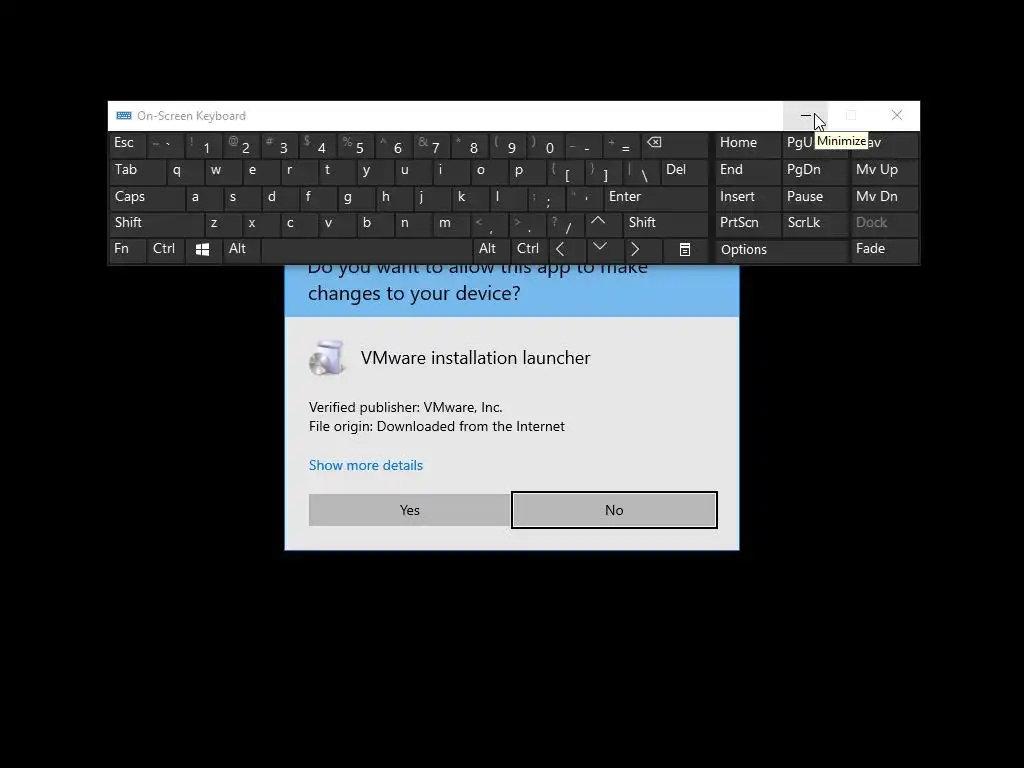The width and height of the screenshot is (1024, 768).
Task: Click Yes to allow VMware launcher
Action: tap(409, 510)
